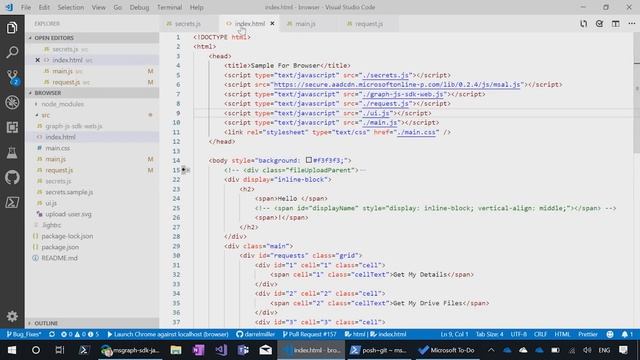Click the open preview icon in editor toolbar
The height and width of the screenshot is (360, 640).
click(599, 24)
